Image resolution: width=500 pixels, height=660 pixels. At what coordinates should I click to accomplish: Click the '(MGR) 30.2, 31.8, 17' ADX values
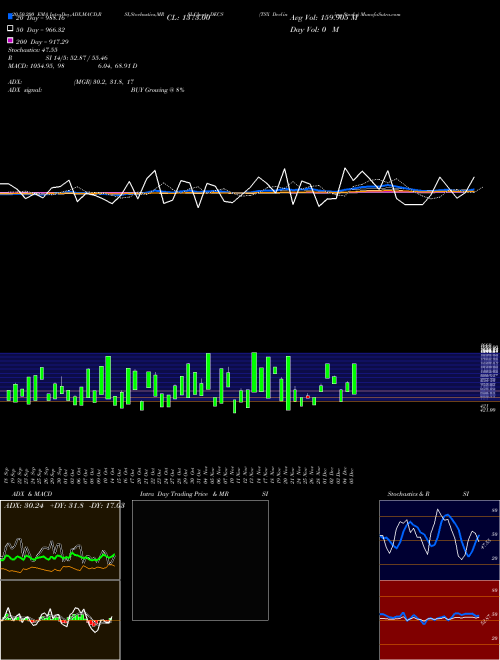click(x=104, y=82)
